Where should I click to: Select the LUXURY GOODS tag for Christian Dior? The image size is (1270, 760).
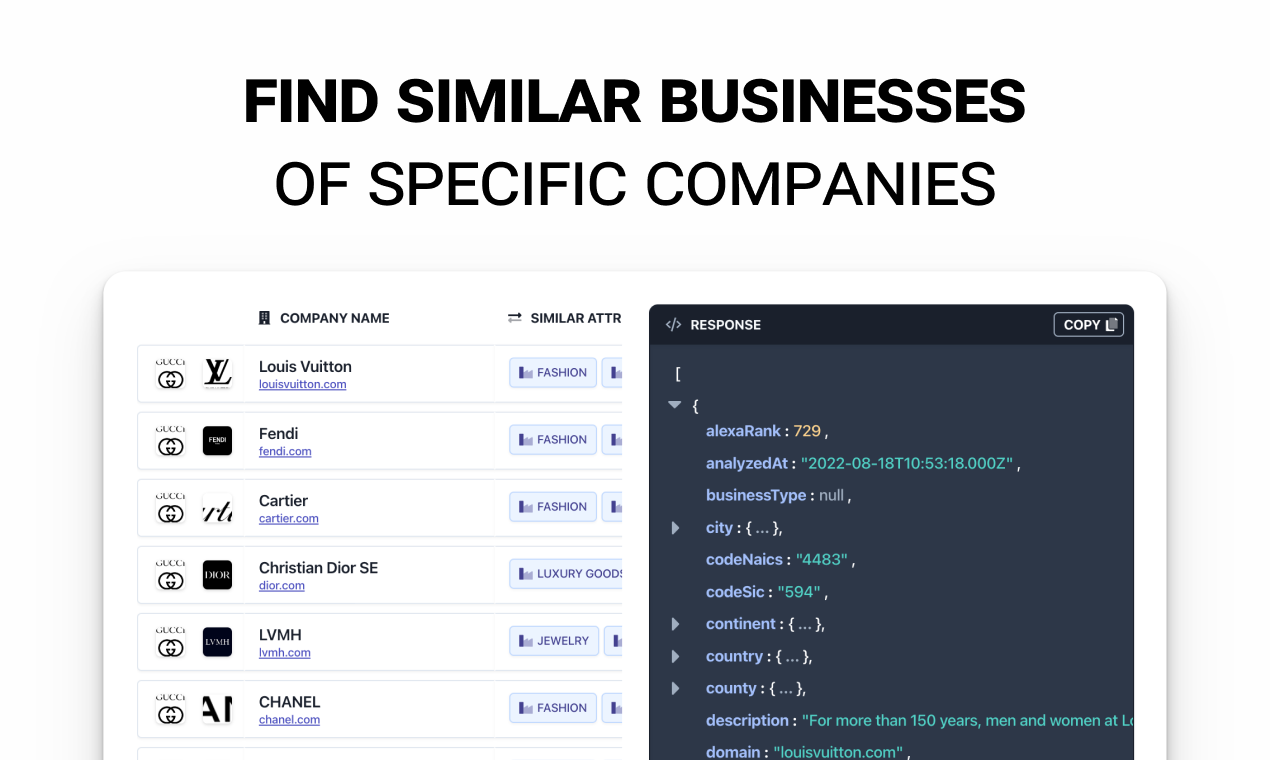point(568,574)
